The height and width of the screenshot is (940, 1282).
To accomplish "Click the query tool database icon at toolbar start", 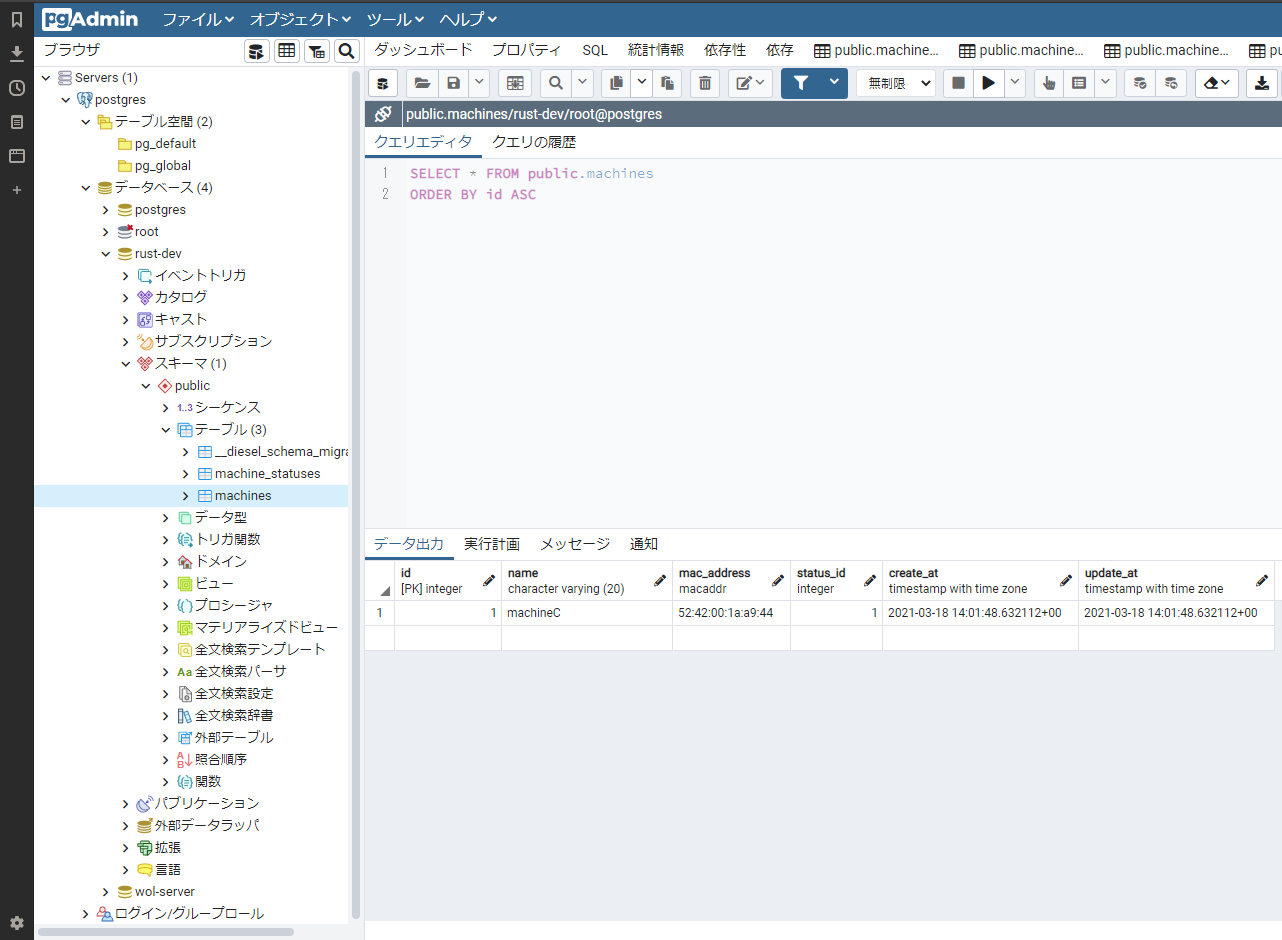I will (x=382, y=83).
